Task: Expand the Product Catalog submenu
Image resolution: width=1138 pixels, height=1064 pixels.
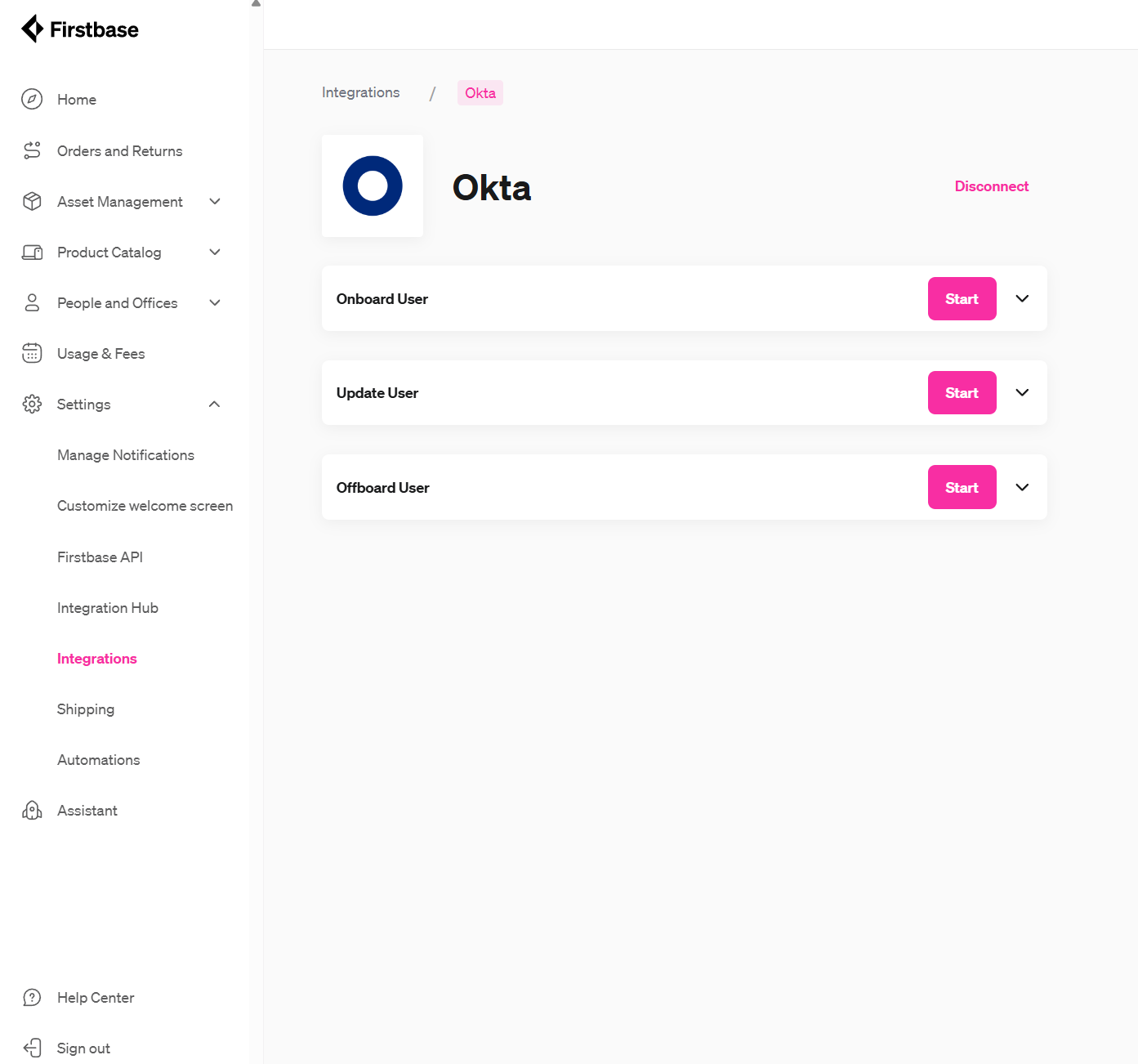Action: [215, 253]
